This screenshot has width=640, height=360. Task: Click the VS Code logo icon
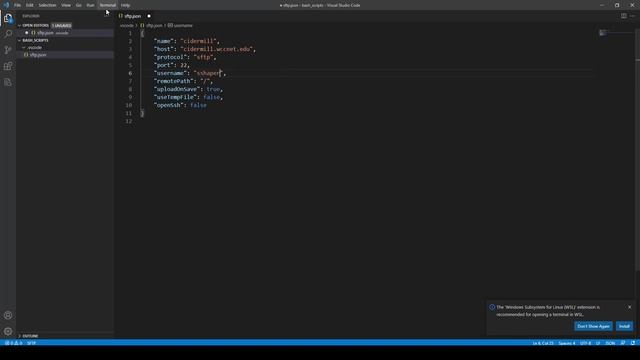coord(6,5)
